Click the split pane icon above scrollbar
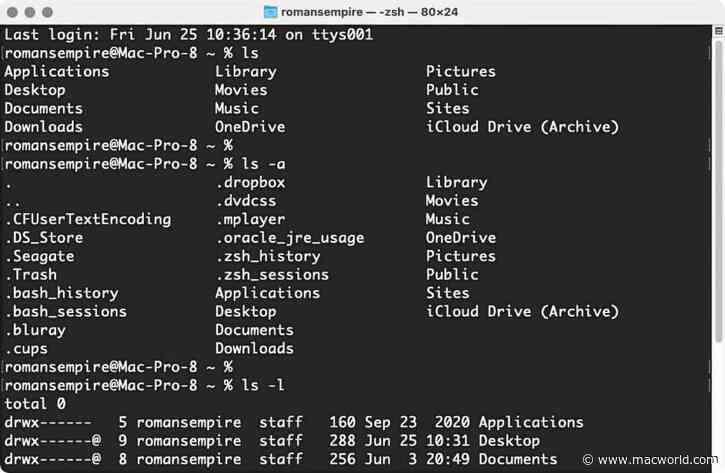The width and height of the screenshot is (725, 473). (x=719, y=31)
